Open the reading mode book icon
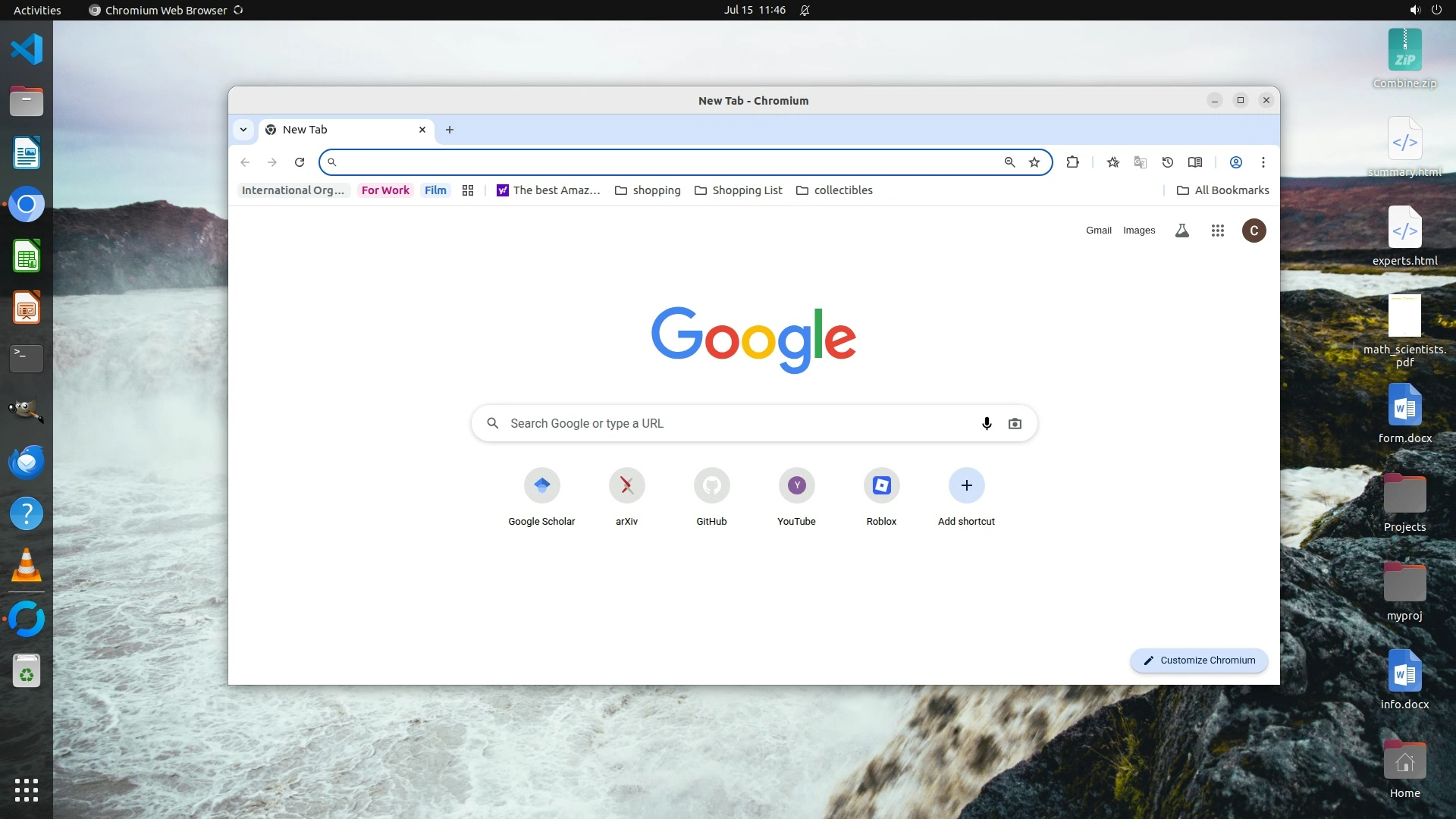Image resolution: width=1456 pixels, height=819 pixels. pos(1195,162)
